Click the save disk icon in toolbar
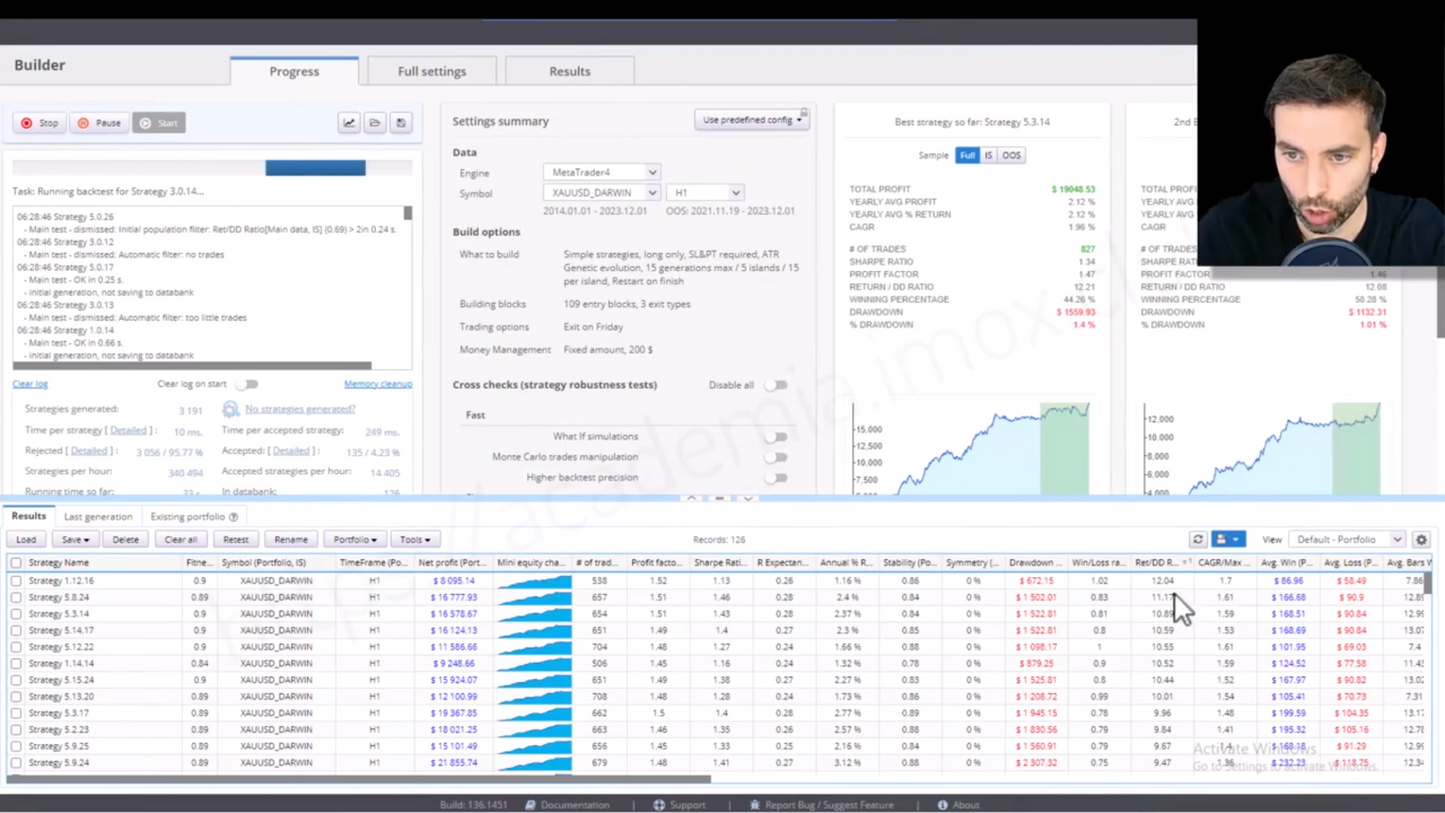This screenshot has width=1445, height=813. click(x=401, y=123)
